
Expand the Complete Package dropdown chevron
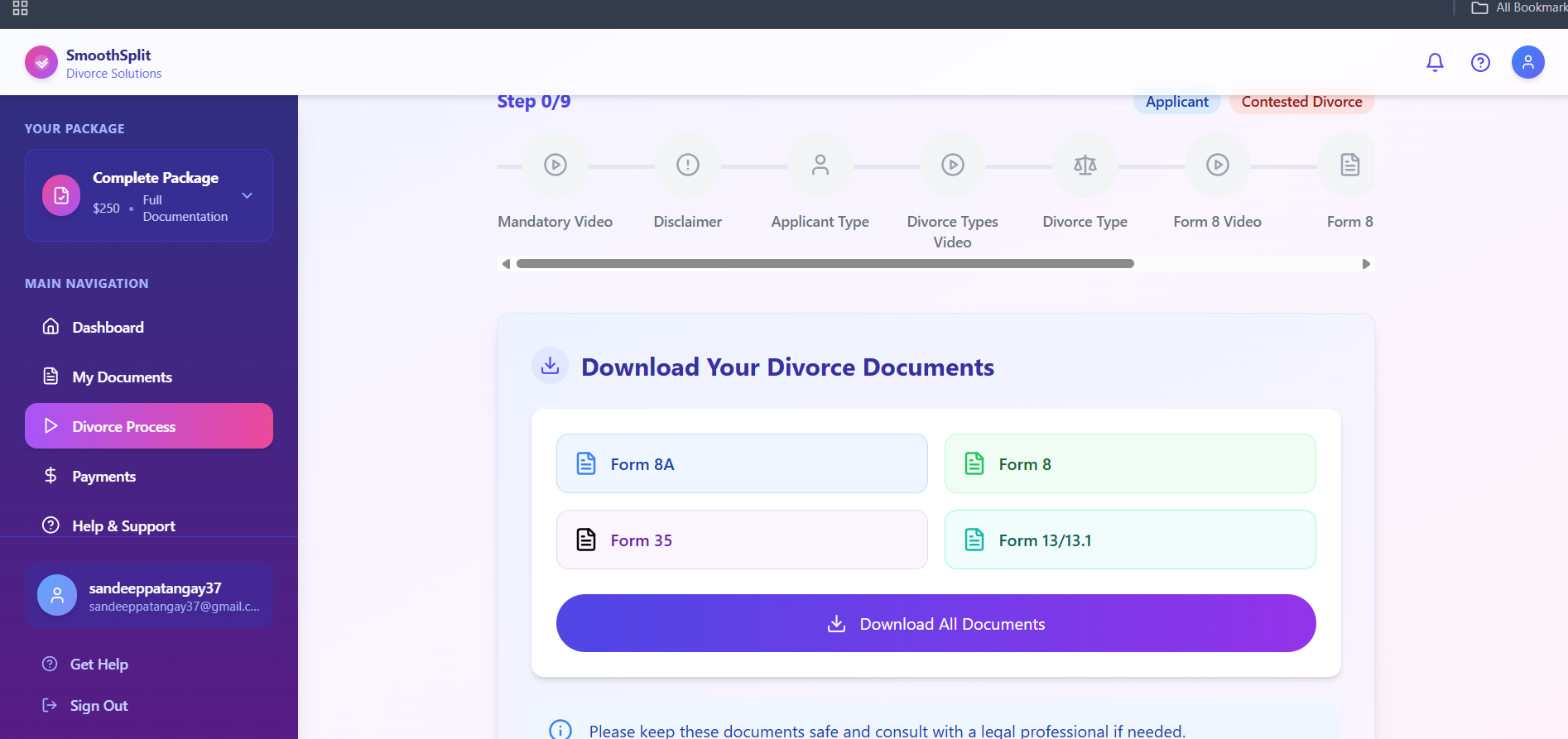click(x=247, y=195)
